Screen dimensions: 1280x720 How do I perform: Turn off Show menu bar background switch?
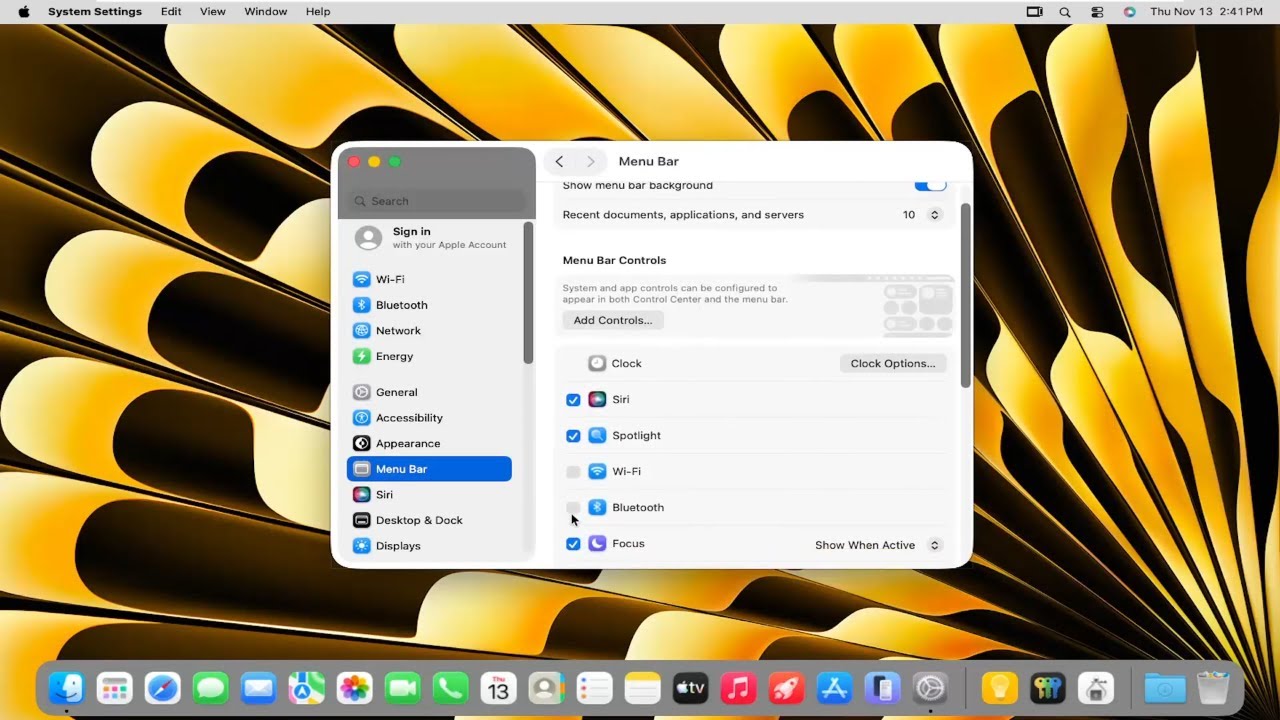(x=930, y=185)
